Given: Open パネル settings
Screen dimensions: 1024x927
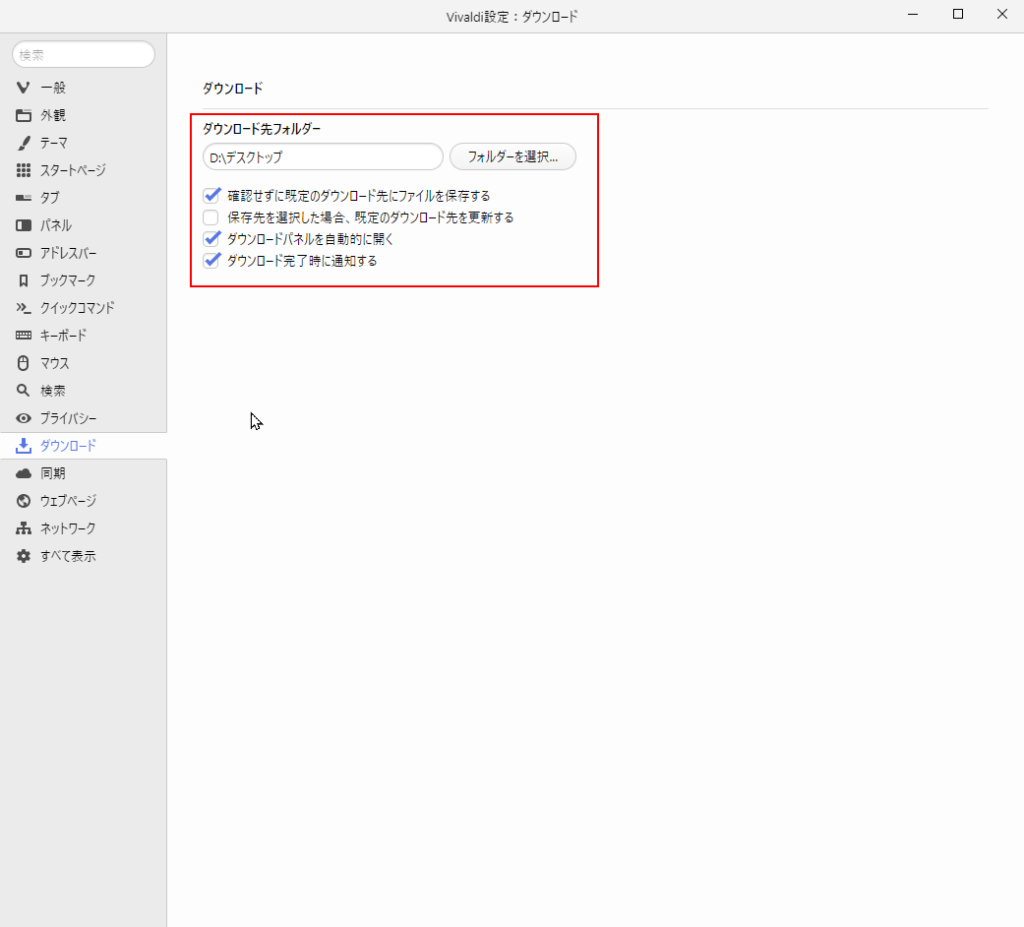Looking at the screenshot, I should [x=56, y=225].
